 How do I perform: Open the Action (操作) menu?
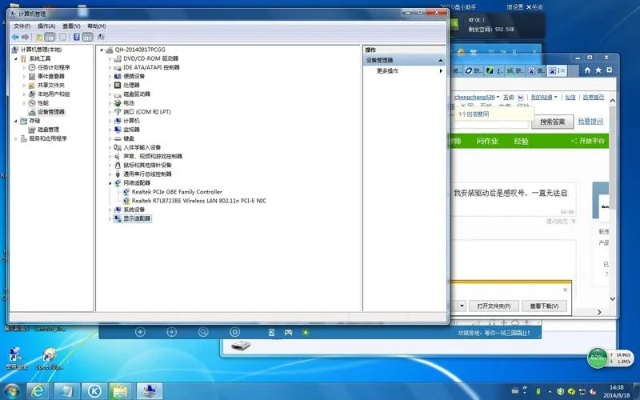(x=45, y=26)
